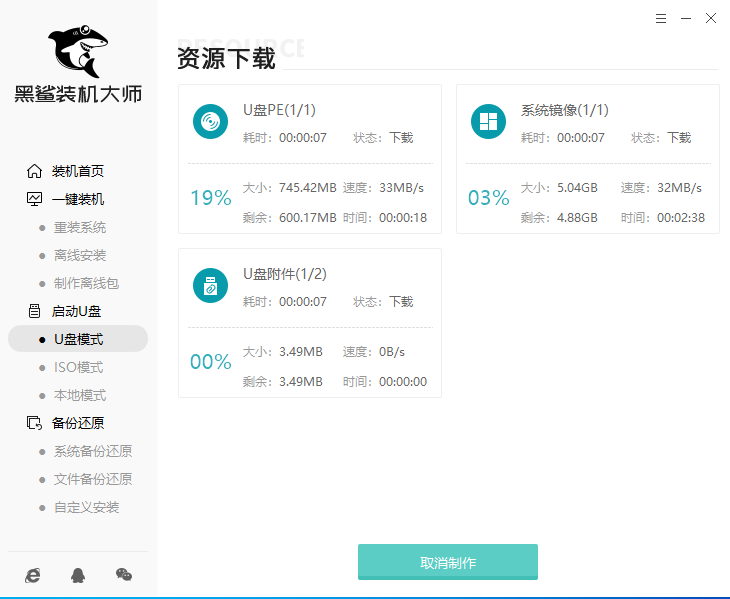Image resolution: width=730 pixels, height=599 pixels.
Task: Click the black shark logo
Action: coord(77,49)
